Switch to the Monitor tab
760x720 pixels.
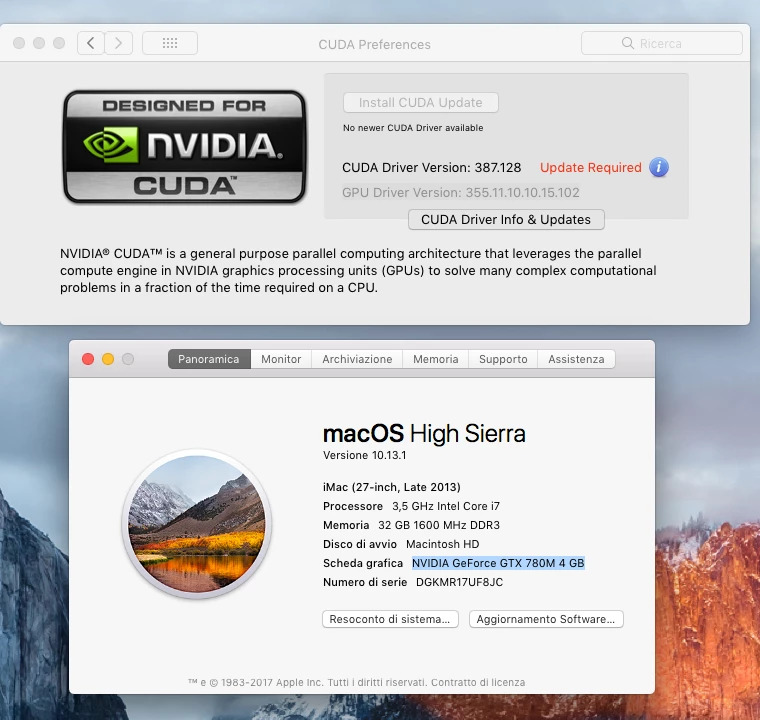281,359
